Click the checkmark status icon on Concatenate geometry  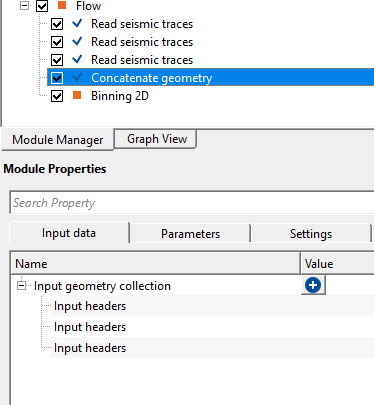(77, 77)
